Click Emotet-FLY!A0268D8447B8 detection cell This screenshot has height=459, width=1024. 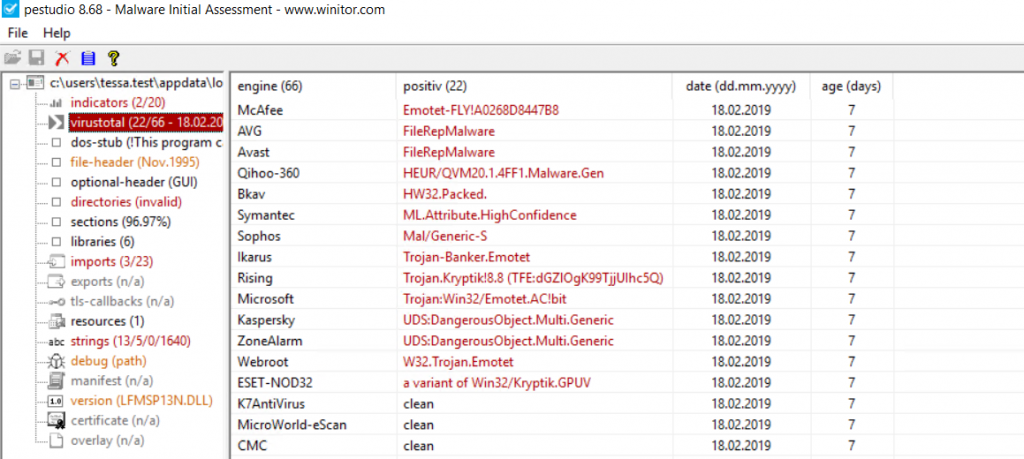pos(481,110)
